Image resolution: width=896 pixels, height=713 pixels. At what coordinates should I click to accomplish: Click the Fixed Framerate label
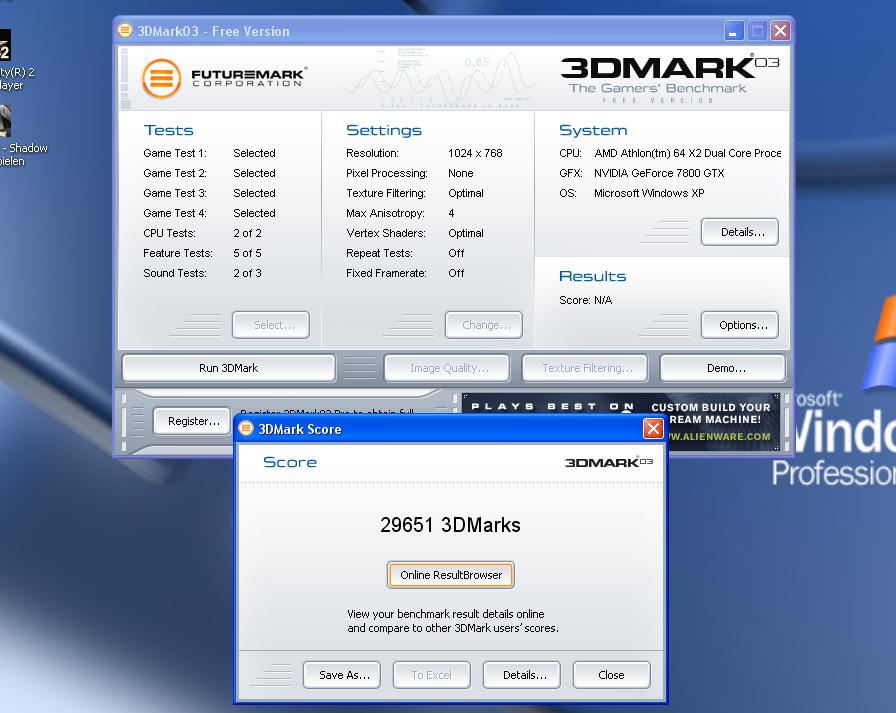(386, 273)
